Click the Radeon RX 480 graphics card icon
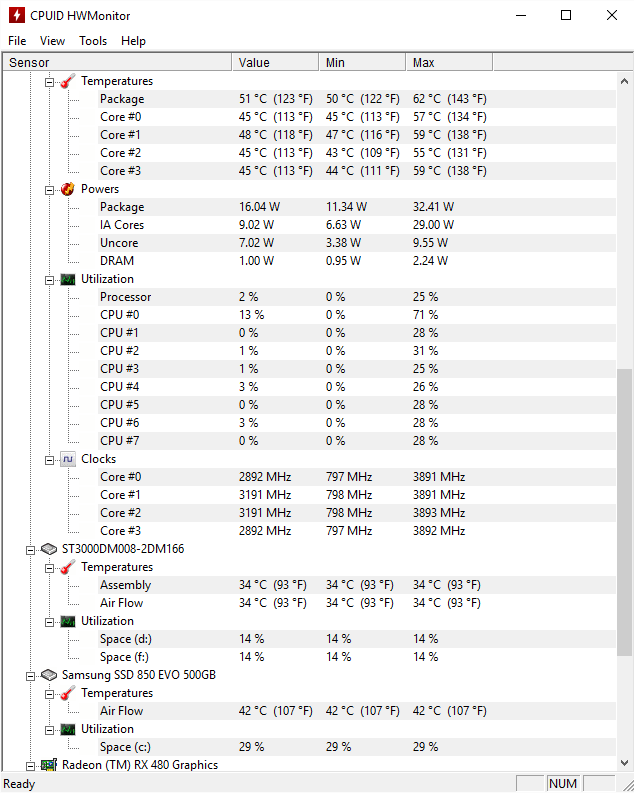The image size is (634, 793). (x=49, y=765)
